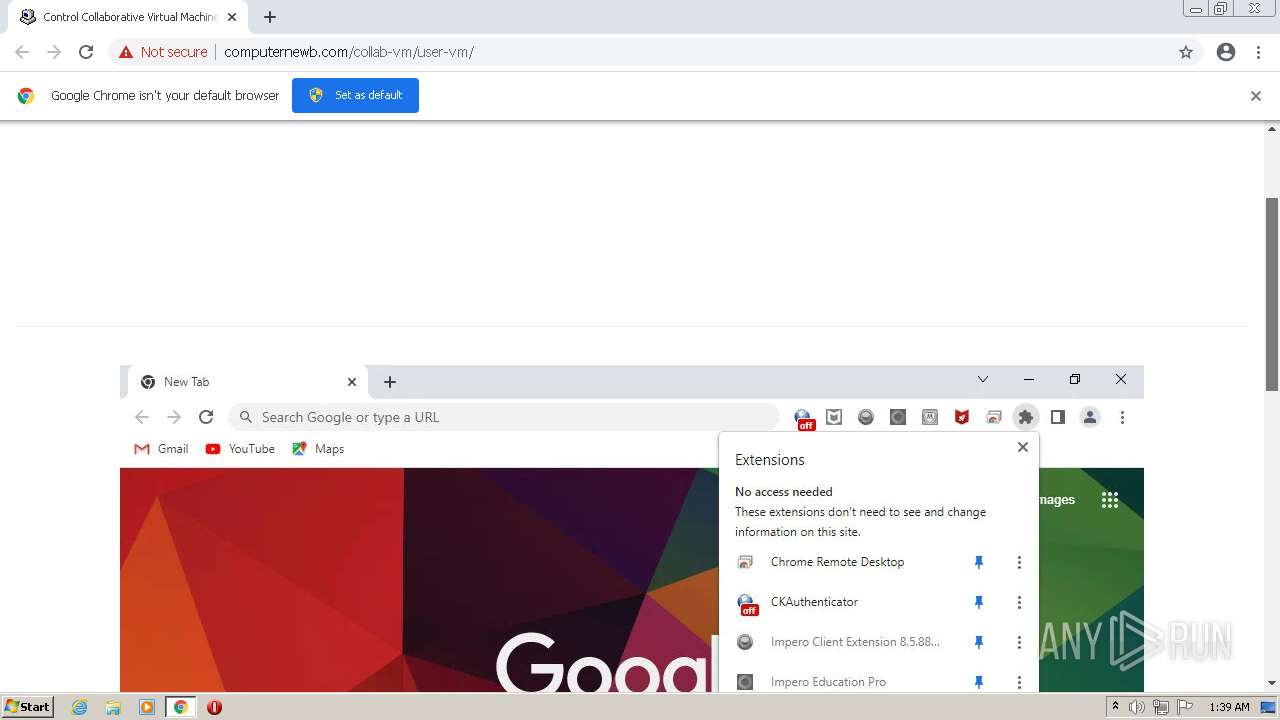
Task: Switch to Chrome taskbar button
Action: click(181, 707)
